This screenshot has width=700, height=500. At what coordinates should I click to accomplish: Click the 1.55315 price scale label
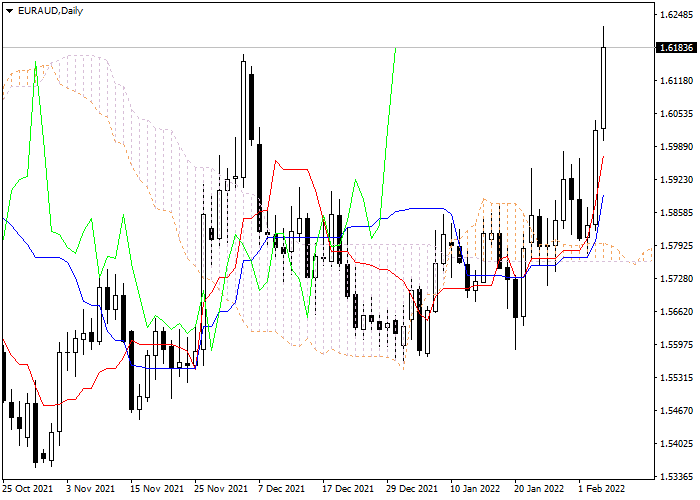(x=676, y=378)
